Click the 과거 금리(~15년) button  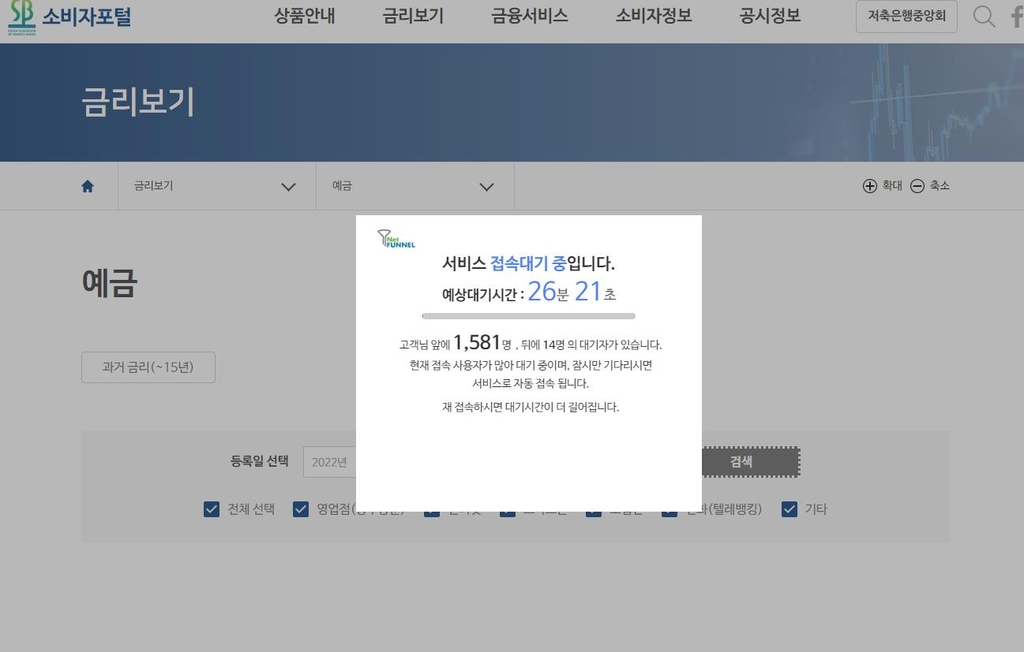pos(148,367)
